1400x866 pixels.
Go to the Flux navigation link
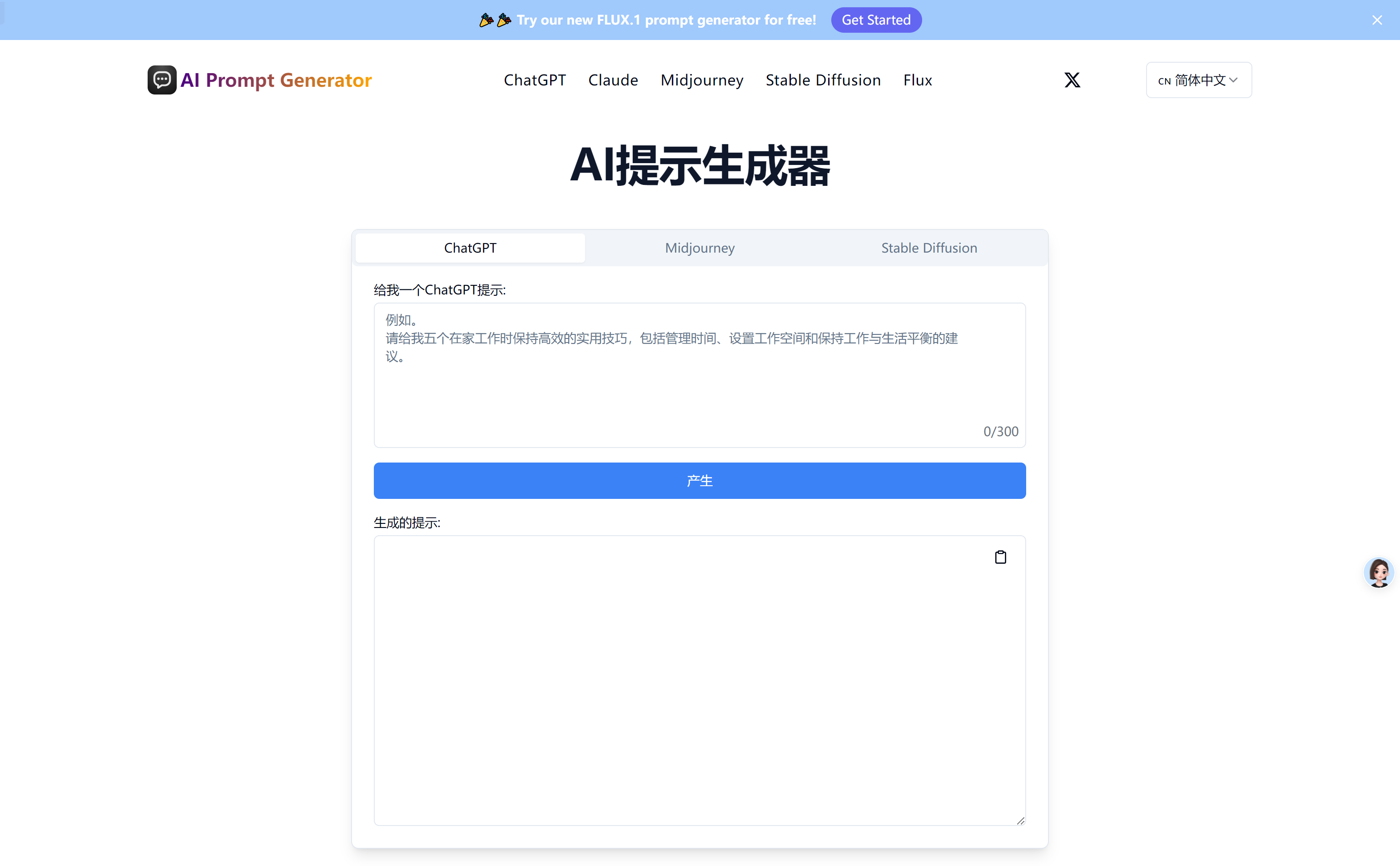[x=917, y=80]
